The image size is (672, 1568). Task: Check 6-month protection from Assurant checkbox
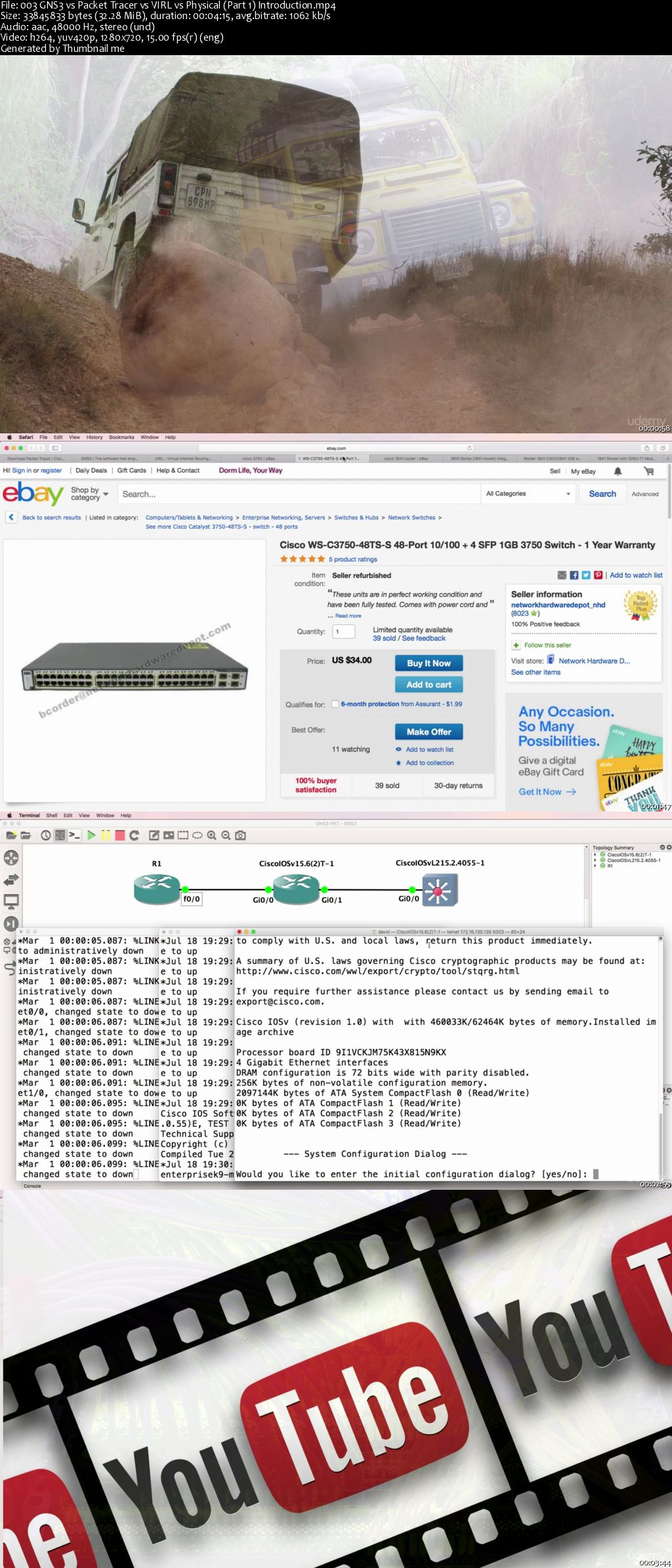pos(335,704)
